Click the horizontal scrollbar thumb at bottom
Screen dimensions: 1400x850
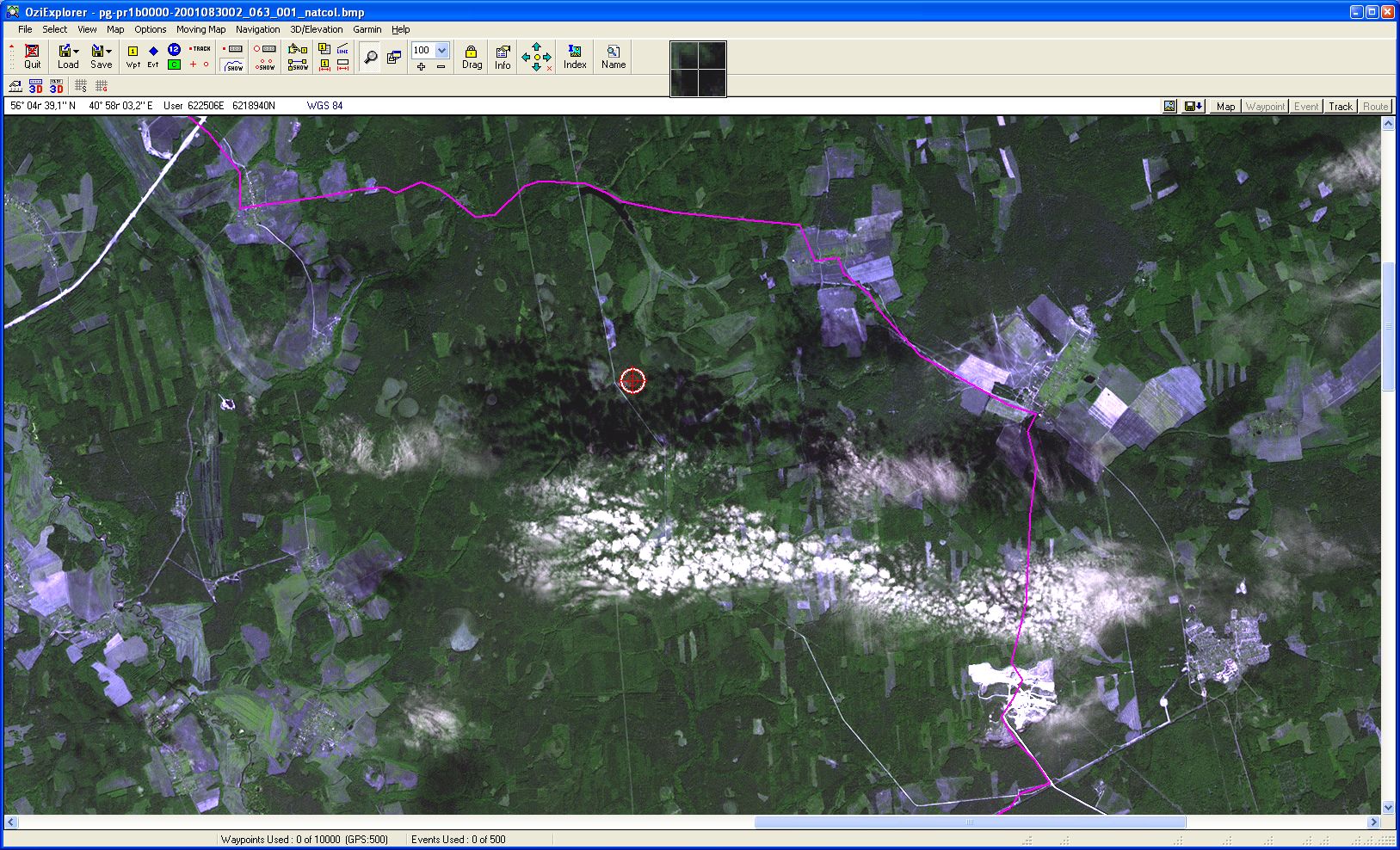[x=970, y=822]
